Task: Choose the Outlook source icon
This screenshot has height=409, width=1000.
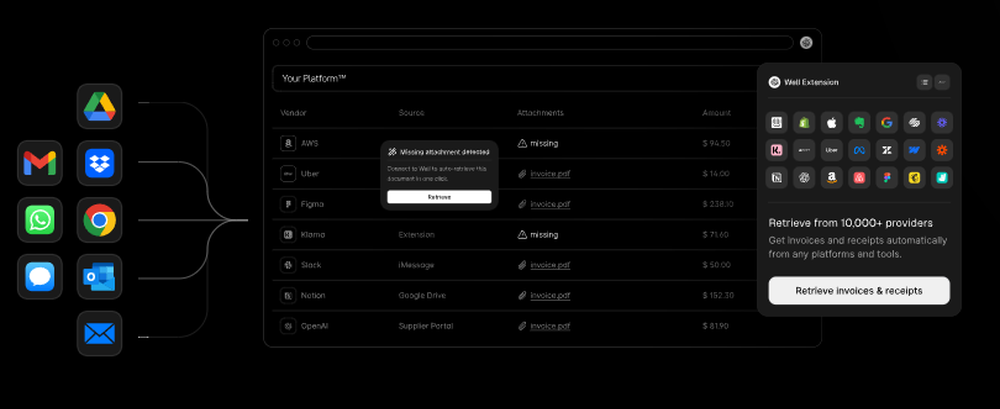Action: pyautogui.click(x=99, y=276)
